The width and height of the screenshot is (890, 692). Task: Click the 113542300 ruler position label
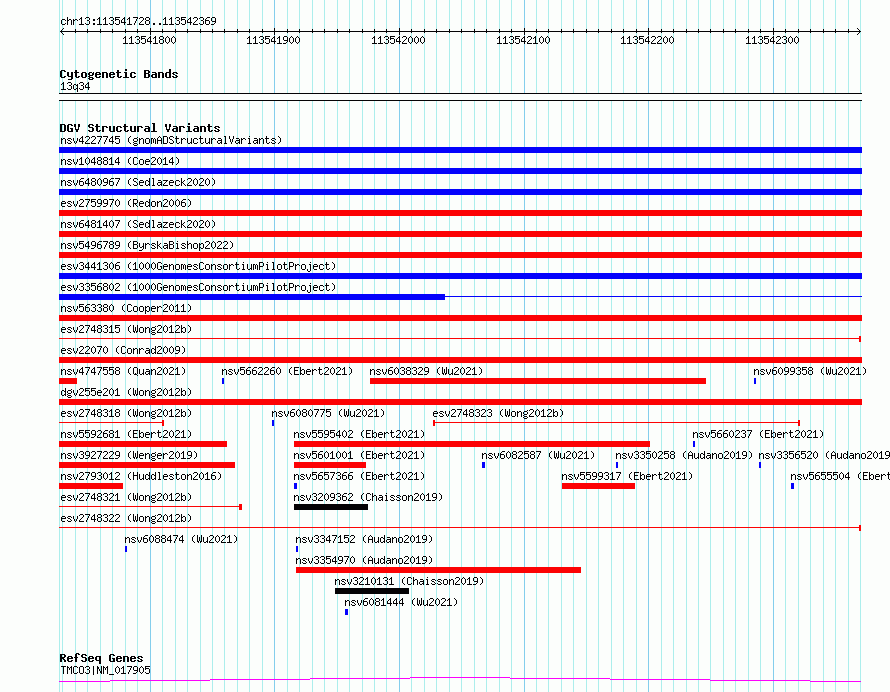[772, 40]
